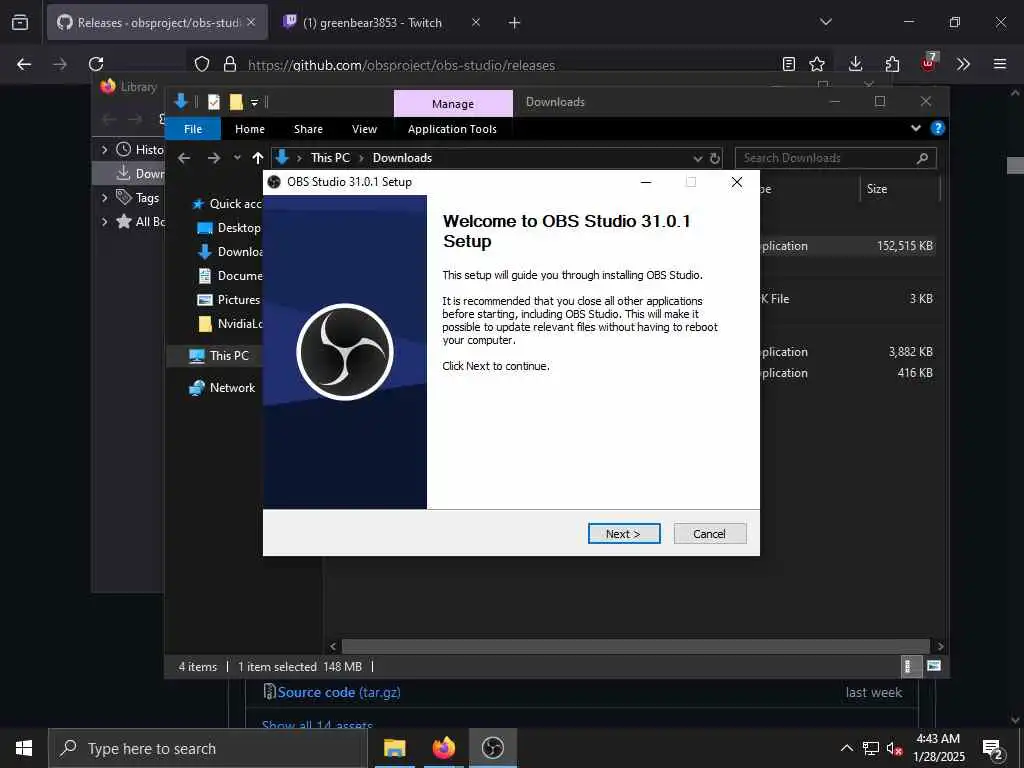Screen dimensions: 1024x768
Task: Click Downloads in address breadcrumb
Action: 402,157
